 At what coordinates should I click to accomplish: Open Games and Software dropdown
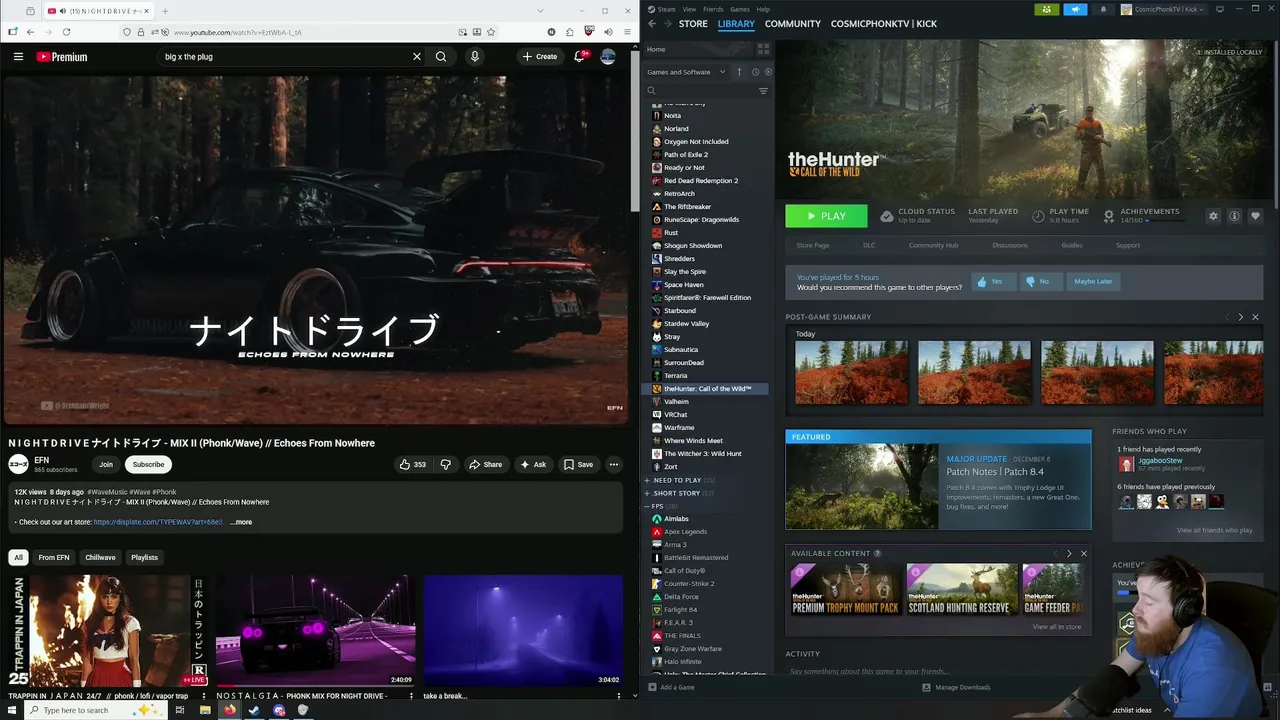click(x=685, y=72)
